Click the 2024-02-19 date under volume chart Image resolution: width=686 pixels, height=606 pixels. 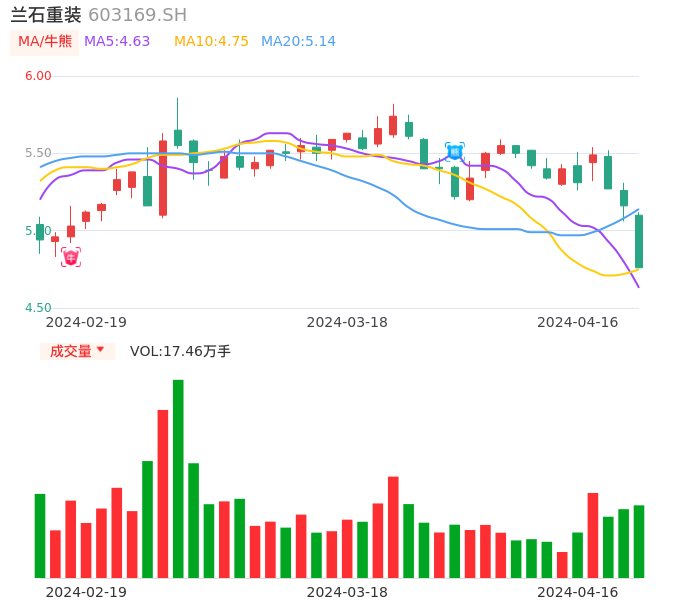coord(86,592)
